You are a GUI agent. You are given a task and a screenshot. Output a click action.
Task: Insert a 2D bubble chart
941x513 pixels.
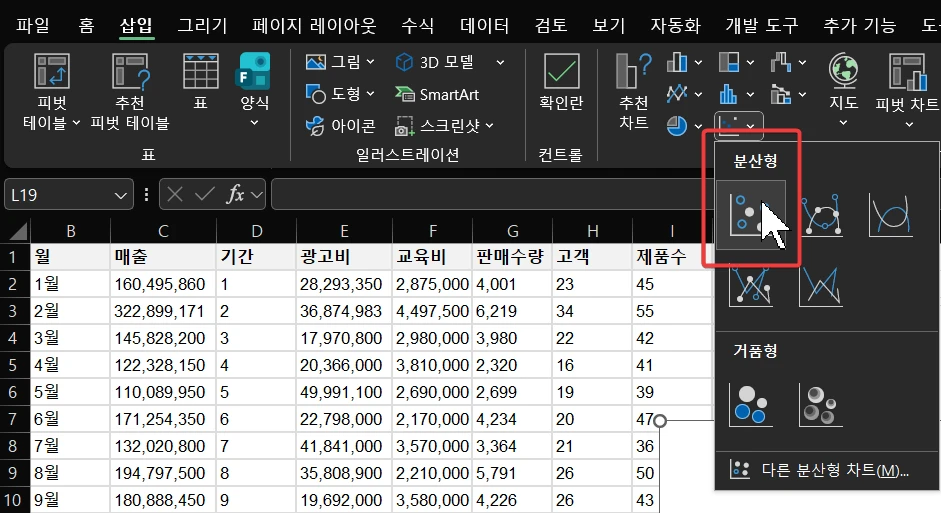pos(750,404)
